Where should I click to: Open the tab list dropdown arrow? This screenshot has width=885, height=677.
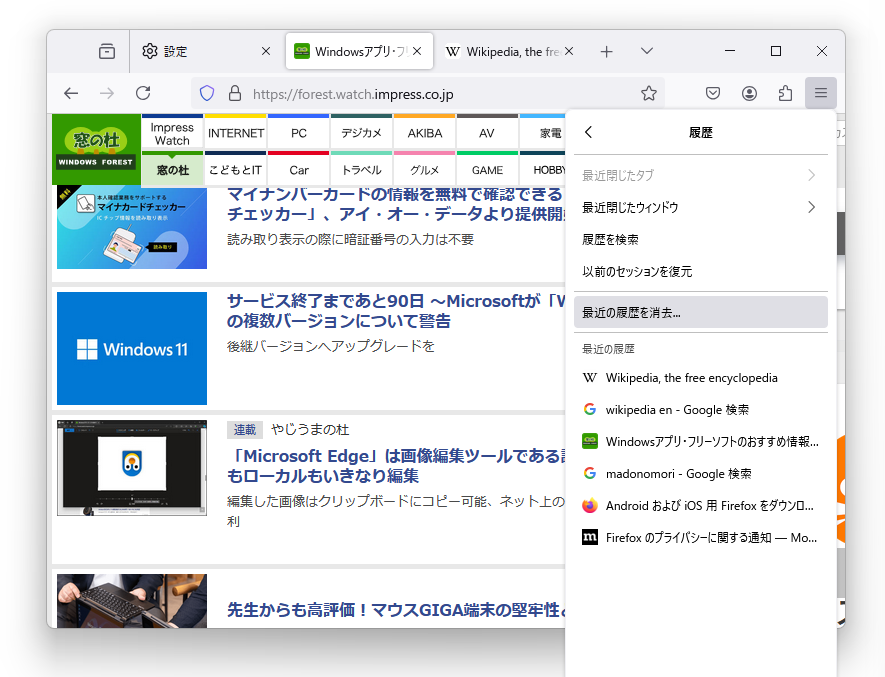646,50
